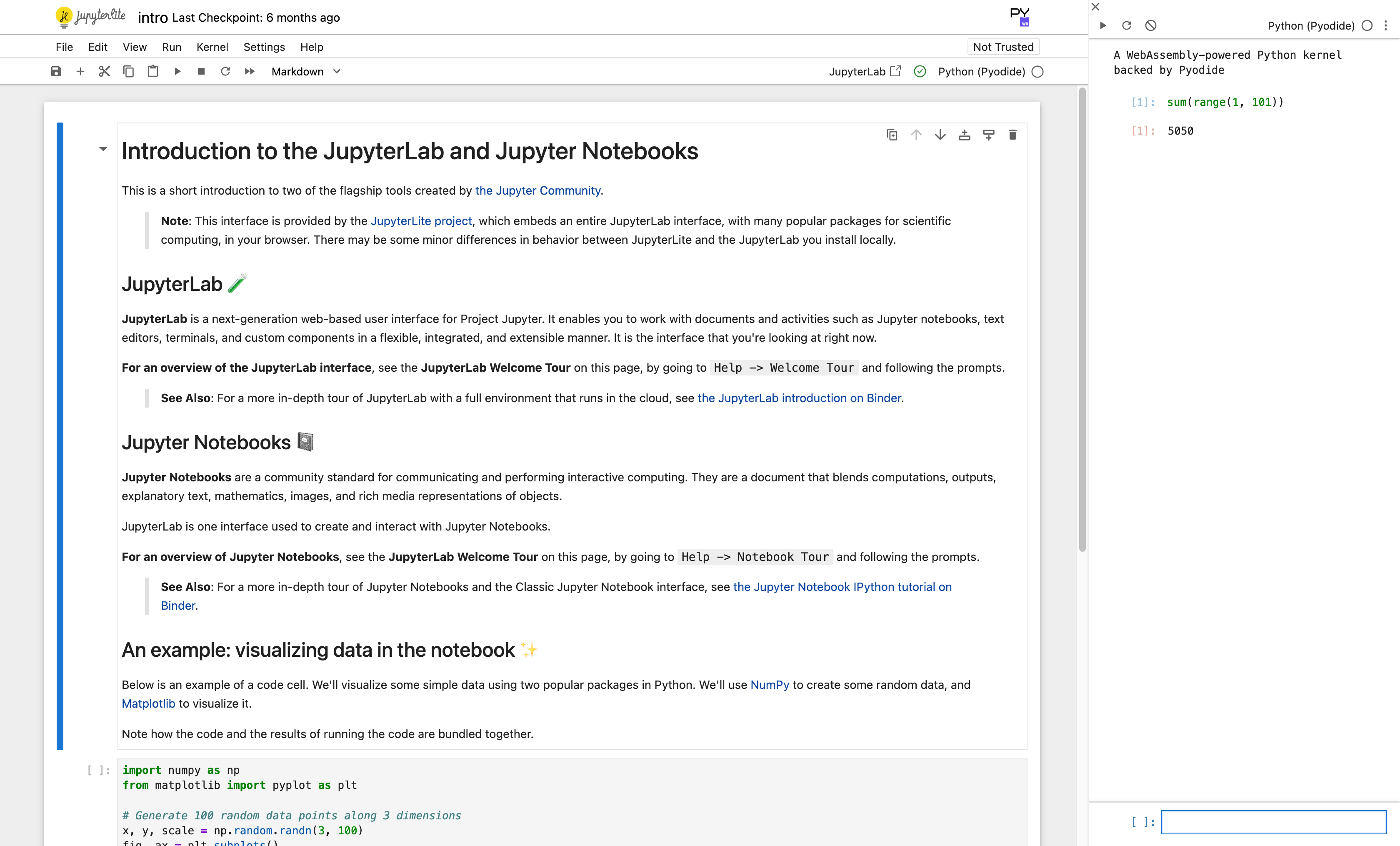The height and width of the screenshot is (846, 1400).
Task: Click kernel idle circle indicator in notebook toolbar
Action: pos(1037,72)
